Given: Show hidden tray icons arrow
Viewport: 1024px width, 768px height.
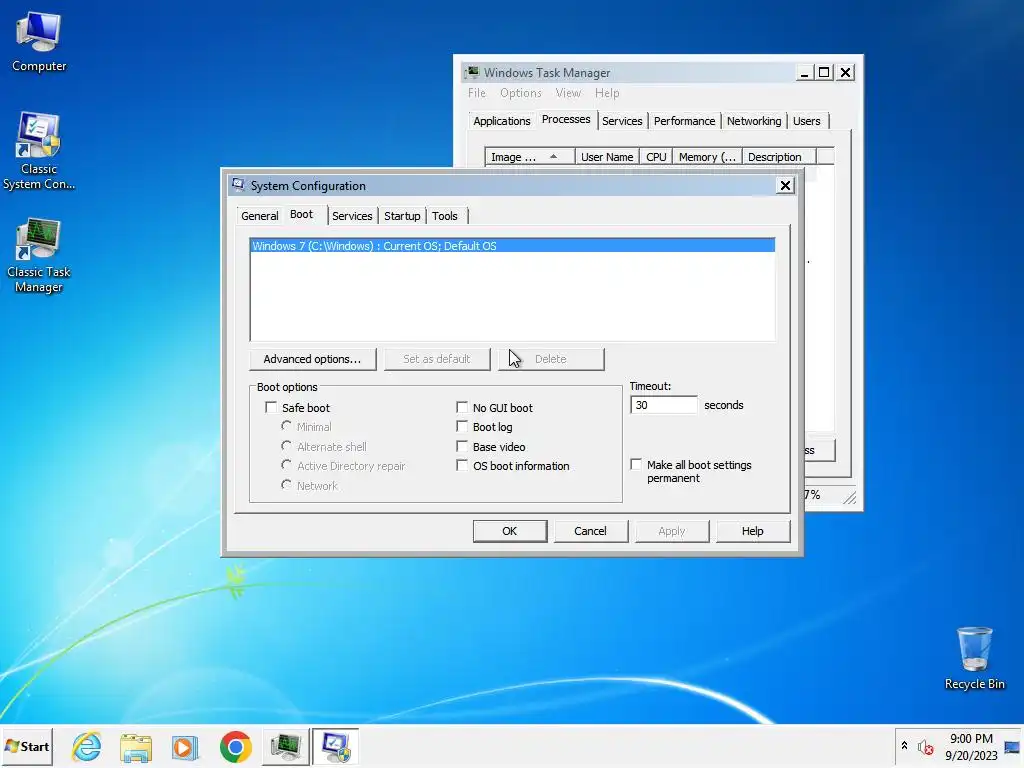Looking at the screenshot, I should [x=904, y=745].
